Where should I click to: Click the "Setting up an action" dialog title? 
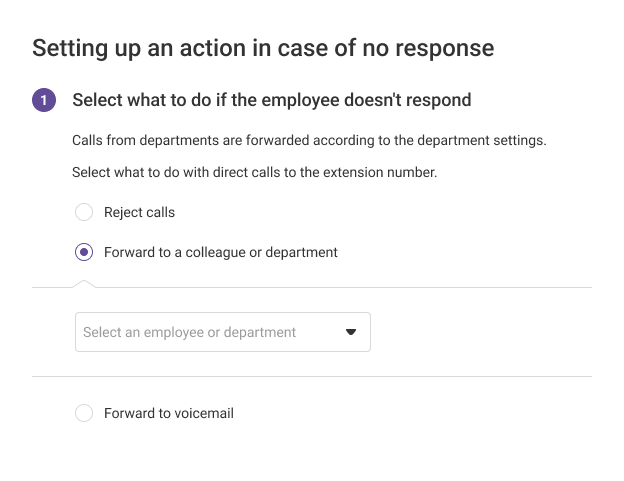263,47
